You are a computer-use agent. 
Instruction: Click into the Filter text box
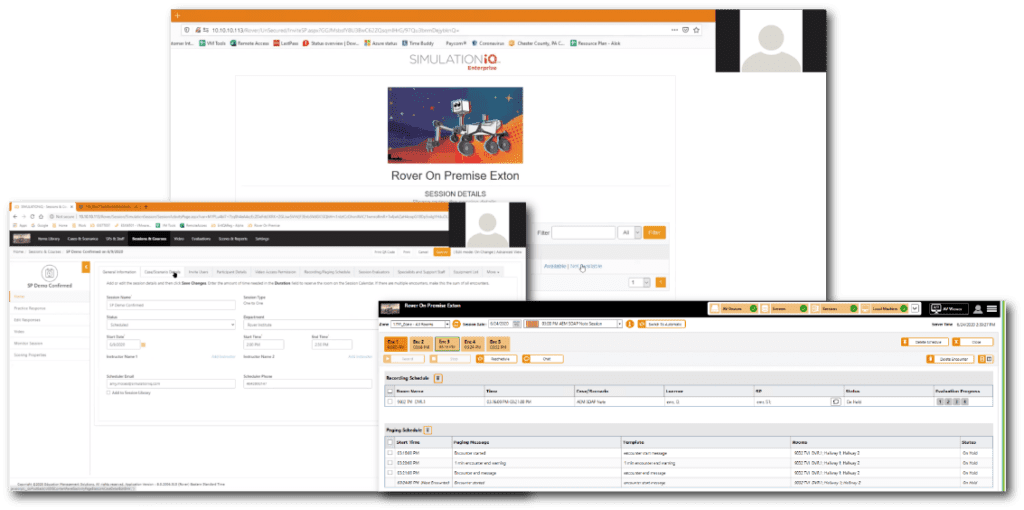coord(583,232)
